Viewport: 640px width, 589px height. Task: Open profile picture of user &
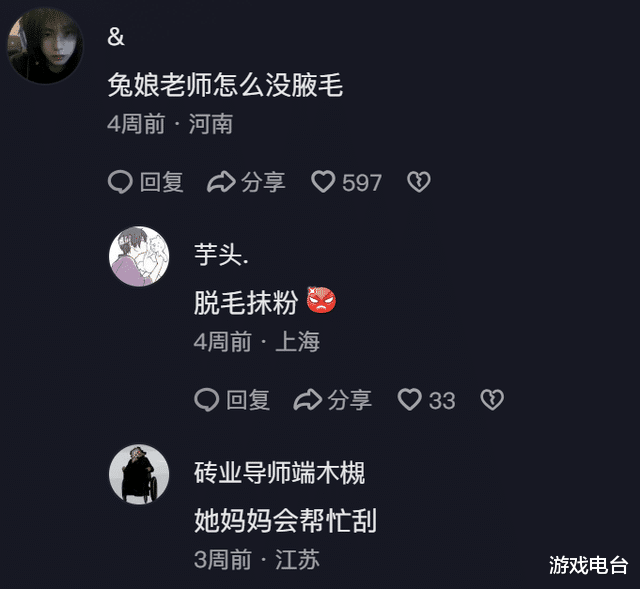[45, 46]
